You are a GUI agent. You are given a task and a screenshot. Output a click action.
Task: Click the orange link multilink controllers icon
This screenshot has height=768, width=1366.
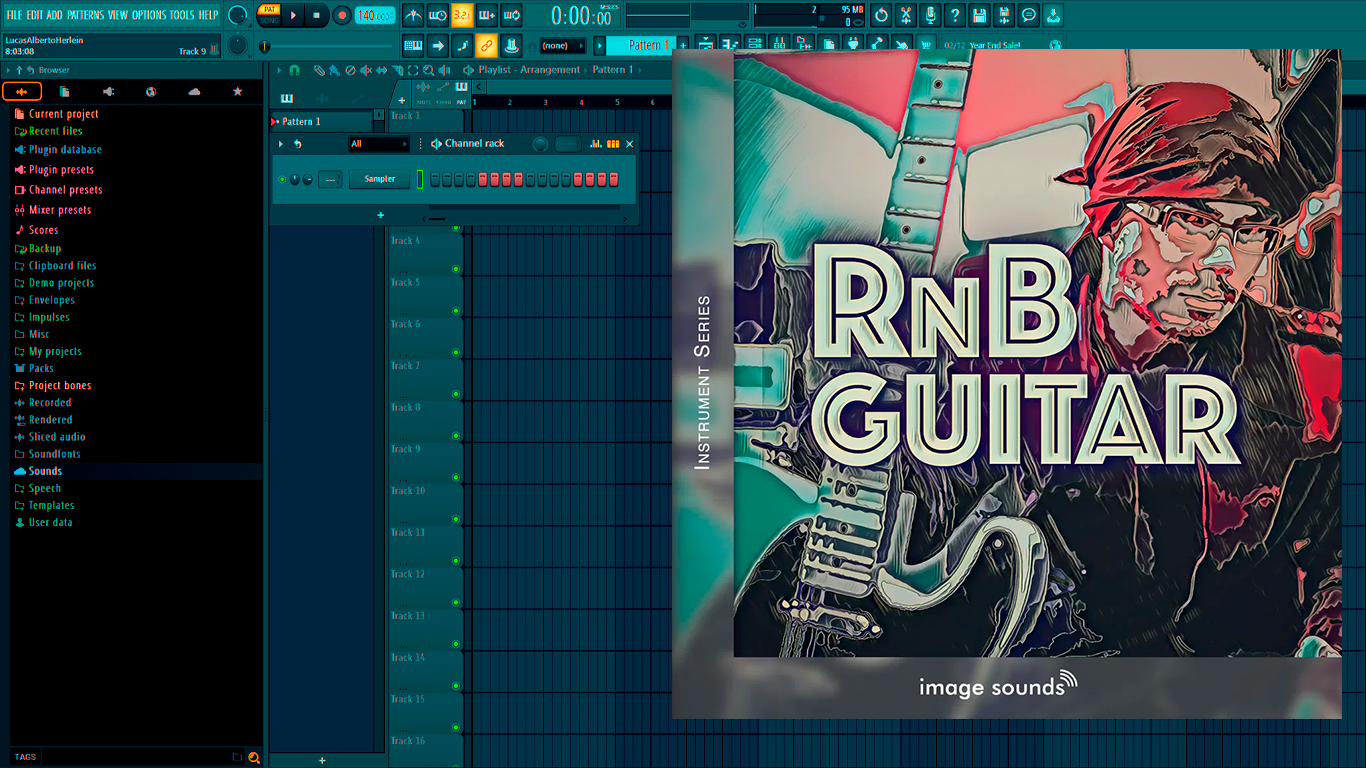coord(486,45)
